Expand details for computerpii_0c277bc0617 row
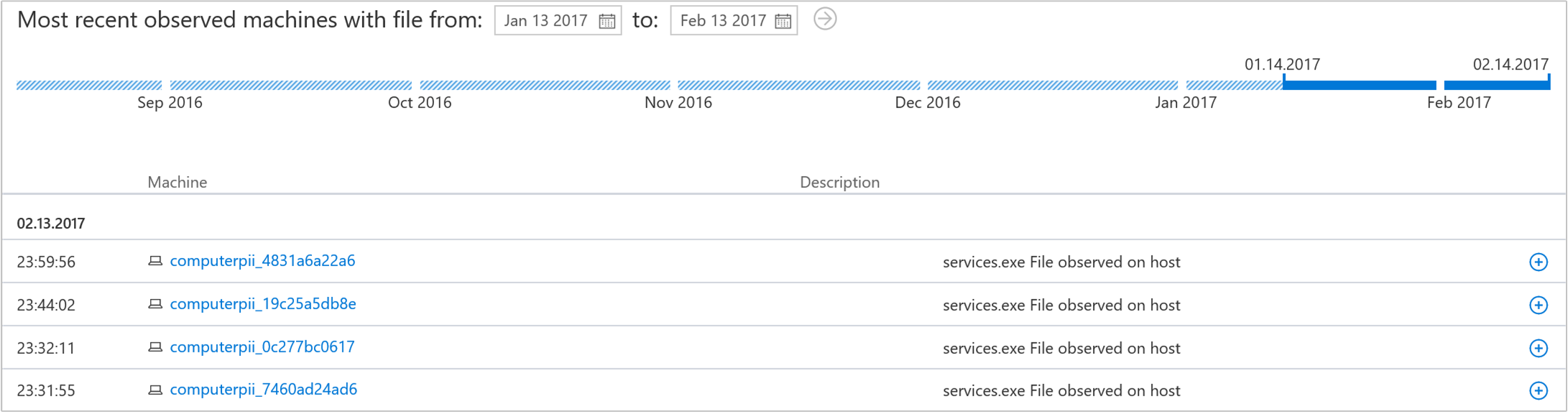The width and height of the screenshot is (1568, 412). 1539,348
